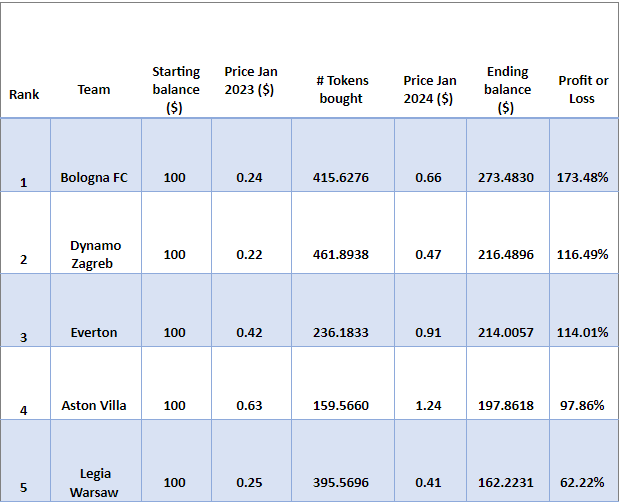619x502 pixels.
Task: Select the 97.86% profit cell
Action: click(582, 406)
